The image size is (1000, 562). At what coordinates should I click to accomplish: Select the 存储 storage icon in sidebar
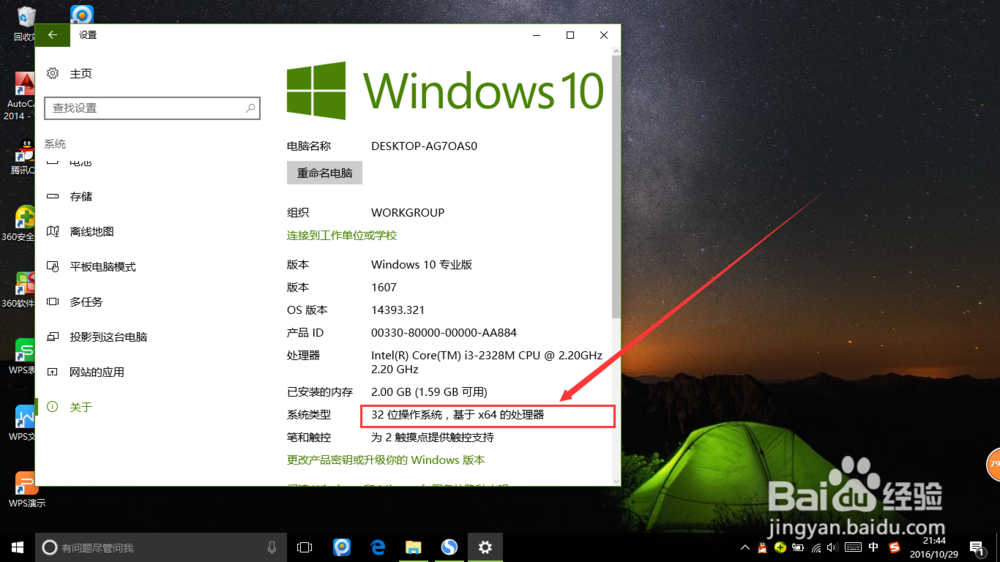[x=53, y=196]
